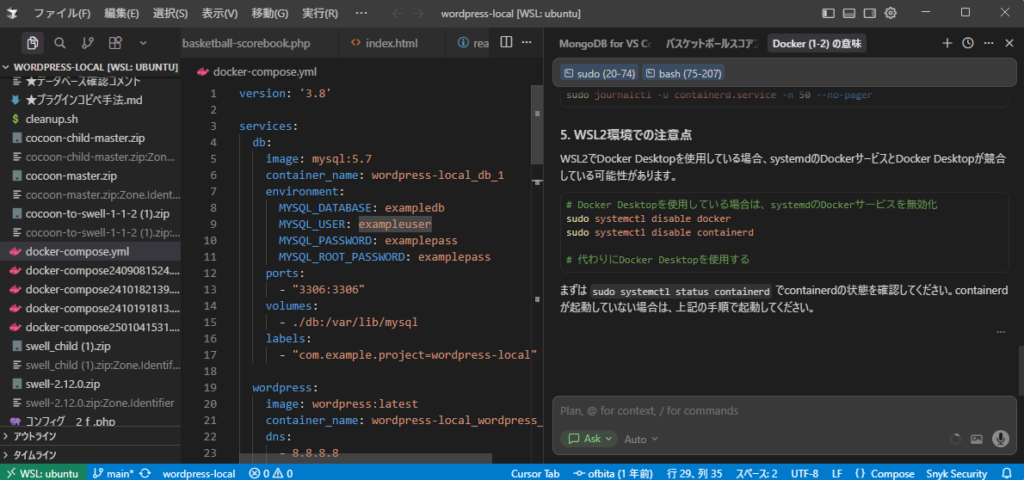Image resolution: width=1024 pixels, height=480 pixels.
Task: Start a new chat with the plus icon
Action: click(x=947, y=43)
